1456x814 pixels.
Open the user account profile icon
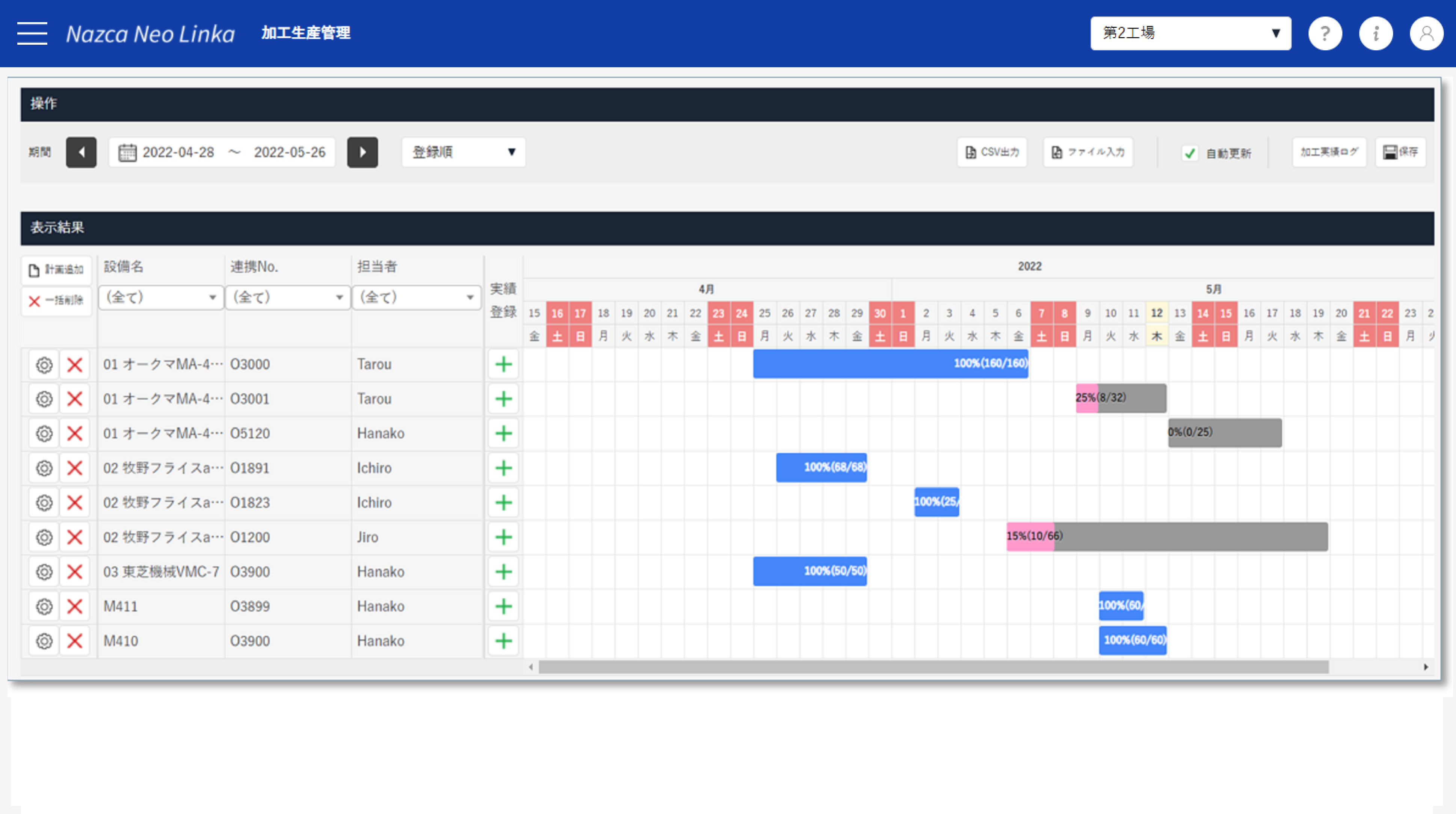(x=1427, y=33)
